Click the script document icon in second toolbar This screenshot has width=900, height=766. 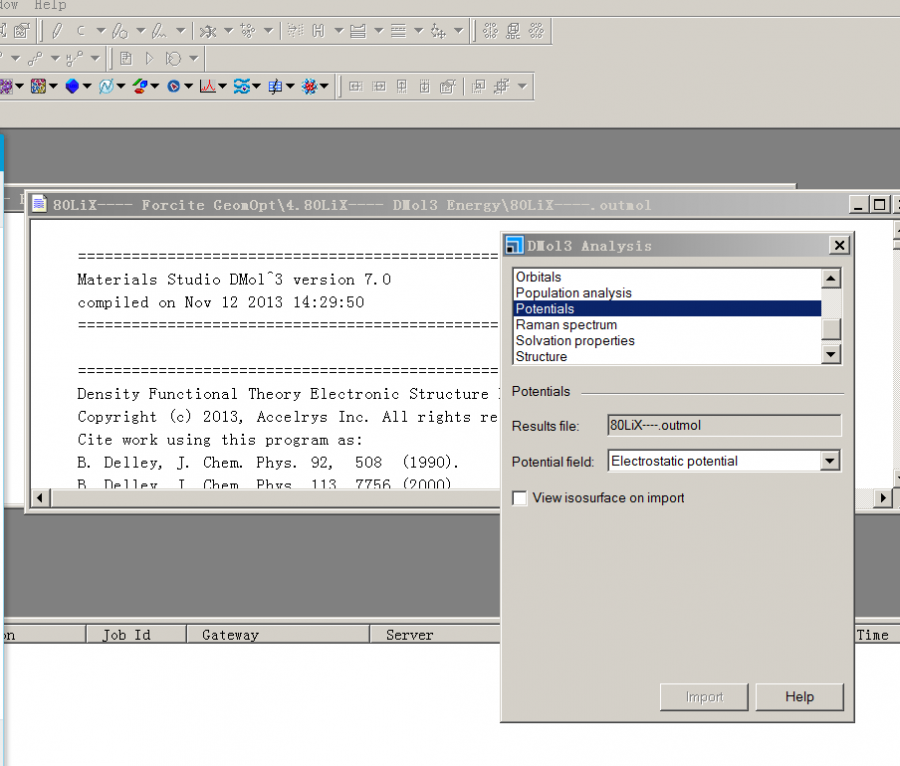coord(126,58)
